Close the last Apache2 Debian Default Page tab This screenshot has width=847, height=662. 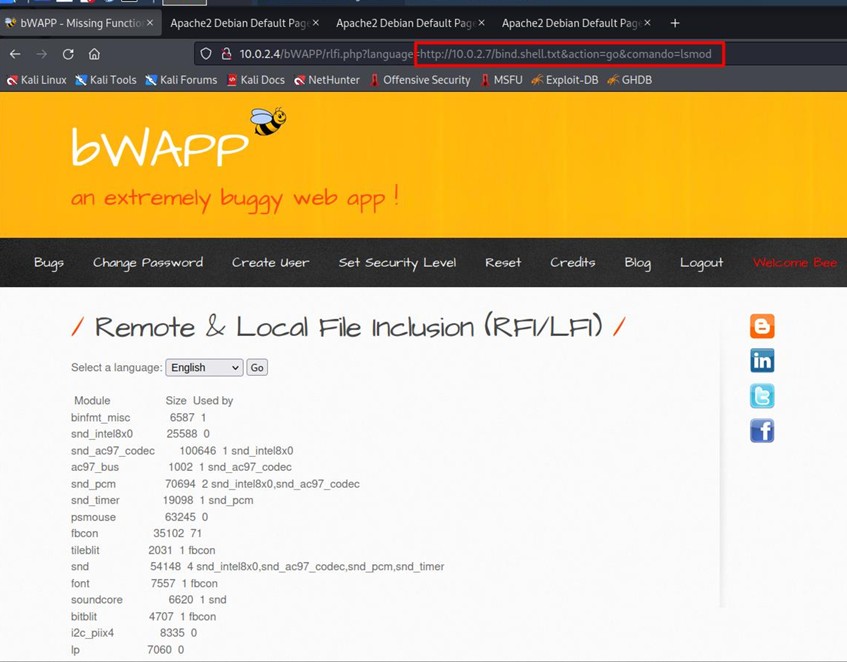tap(647, 23)
